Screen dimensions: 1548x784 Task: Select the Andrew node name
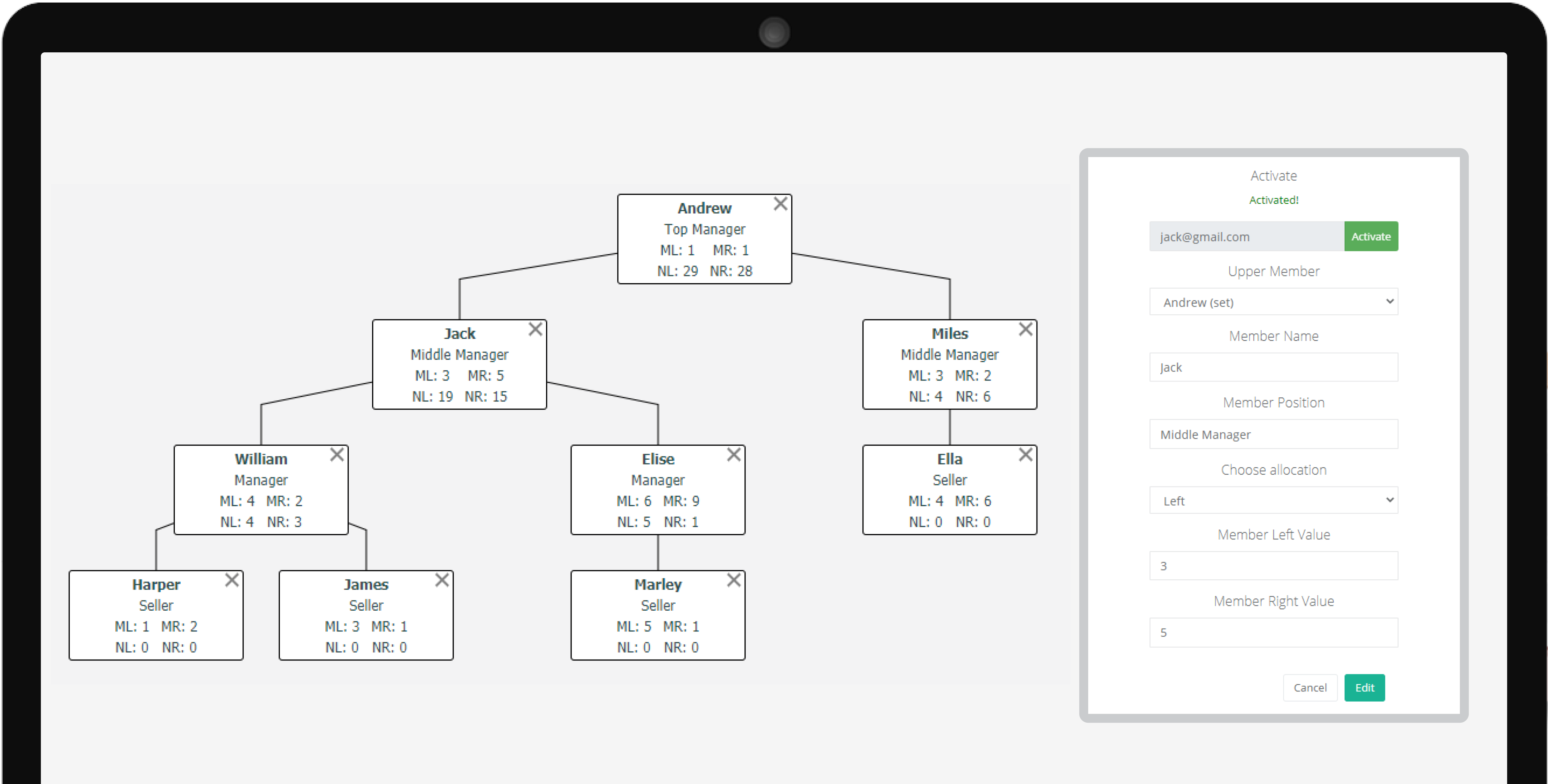pyautogui.click(x=704, y=208)
